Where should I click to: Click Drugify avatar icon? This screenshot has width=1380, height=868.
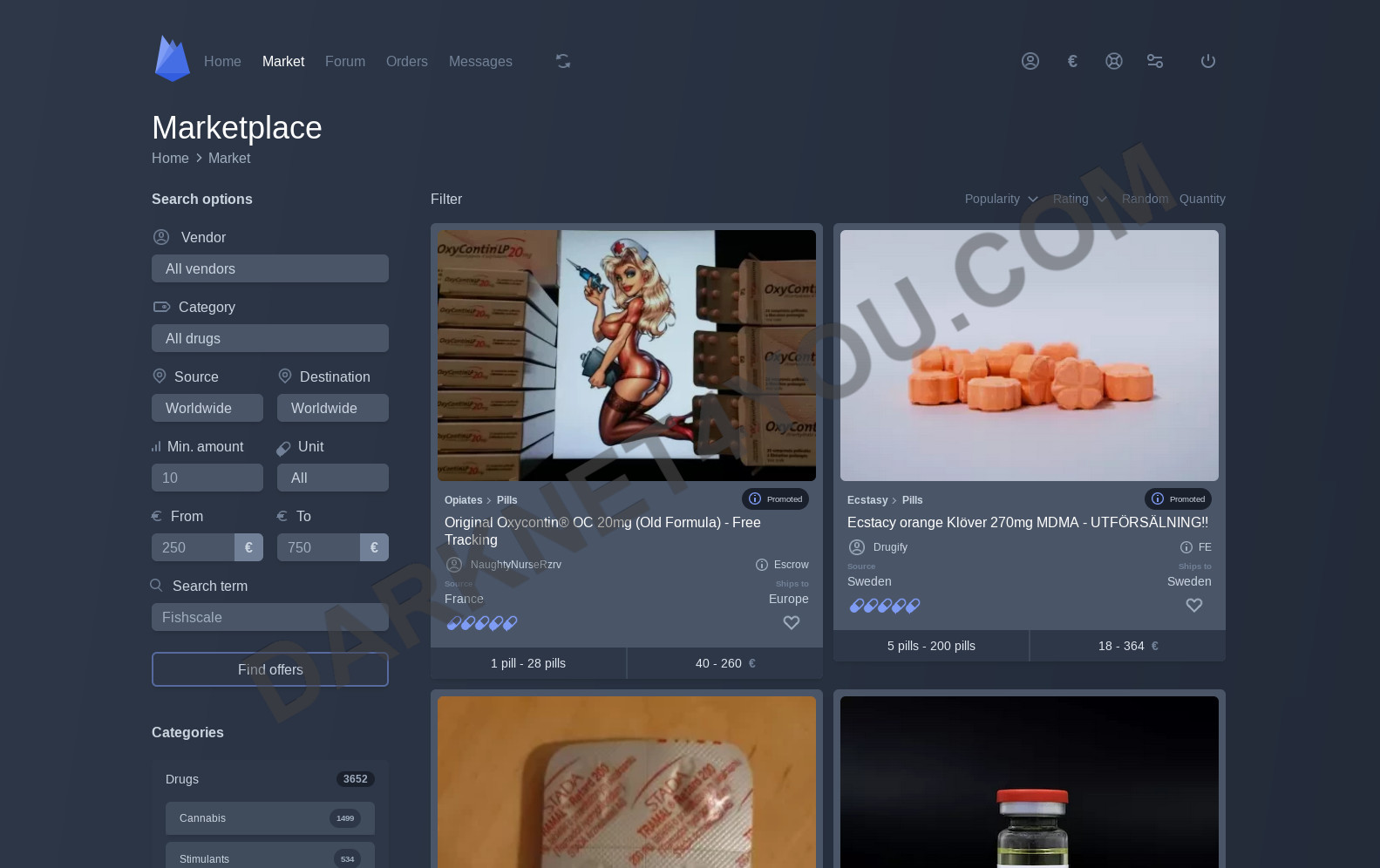857,547
